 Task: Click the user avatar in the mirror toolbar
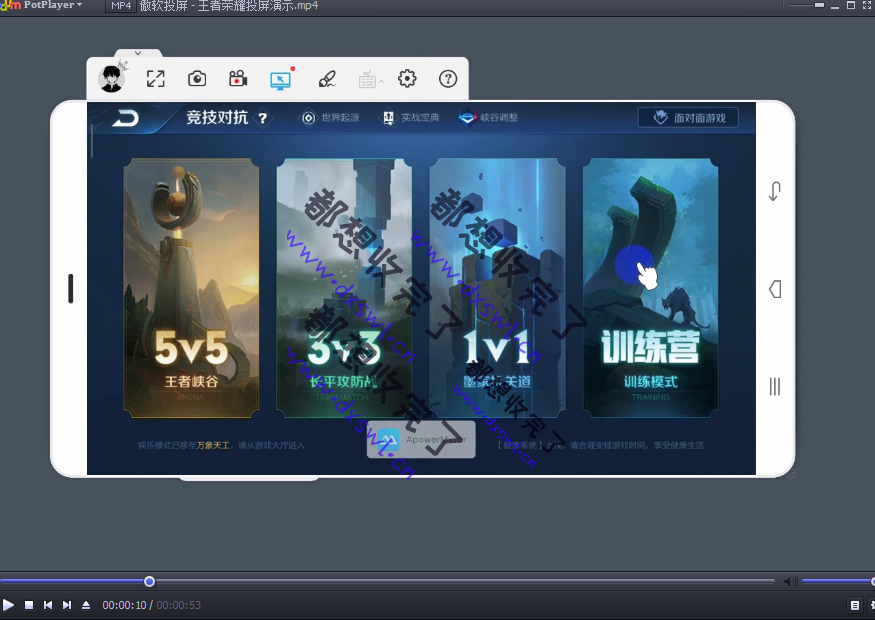point(111,79)
